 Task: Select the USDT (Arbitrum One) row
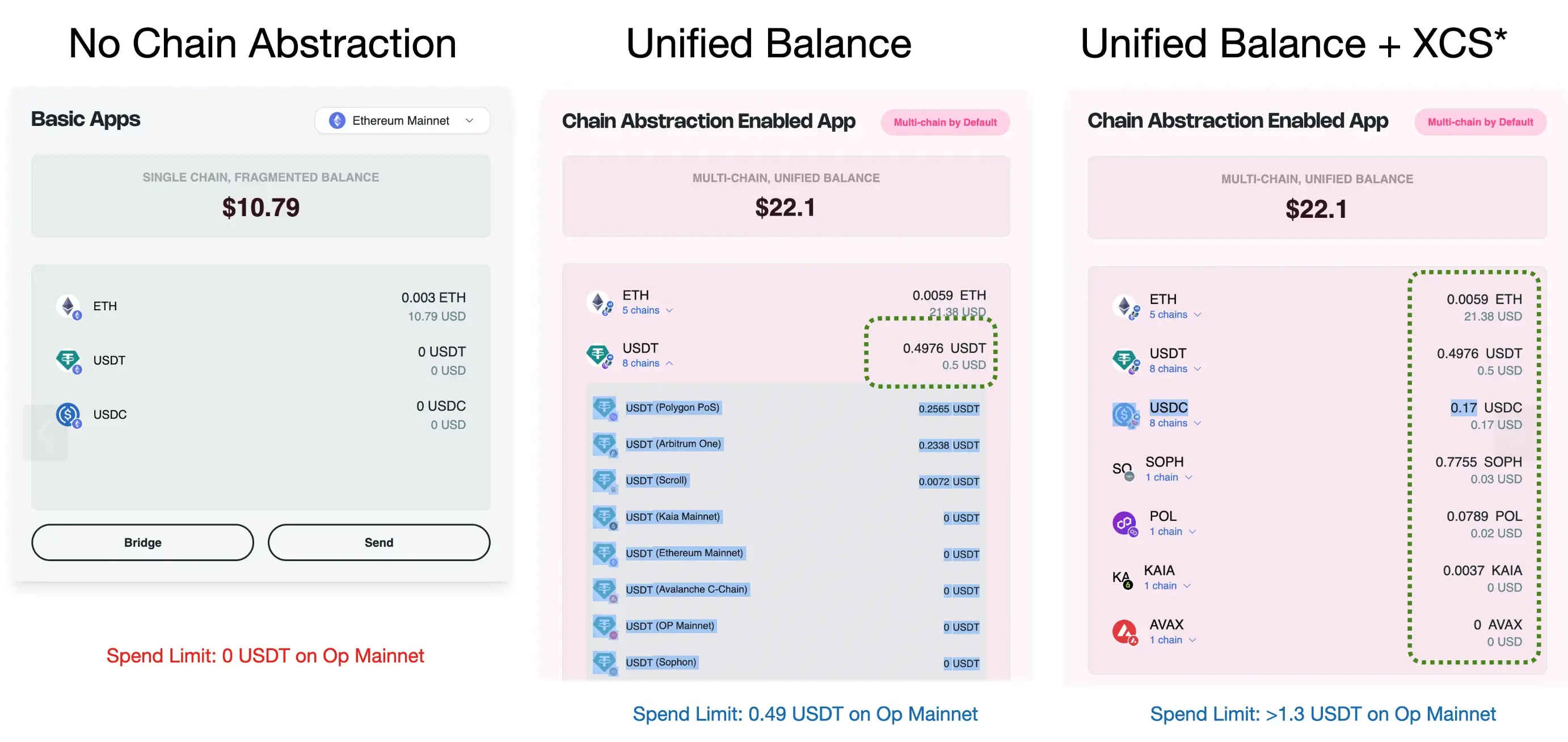pyautogui.click(x=786, y=444)
